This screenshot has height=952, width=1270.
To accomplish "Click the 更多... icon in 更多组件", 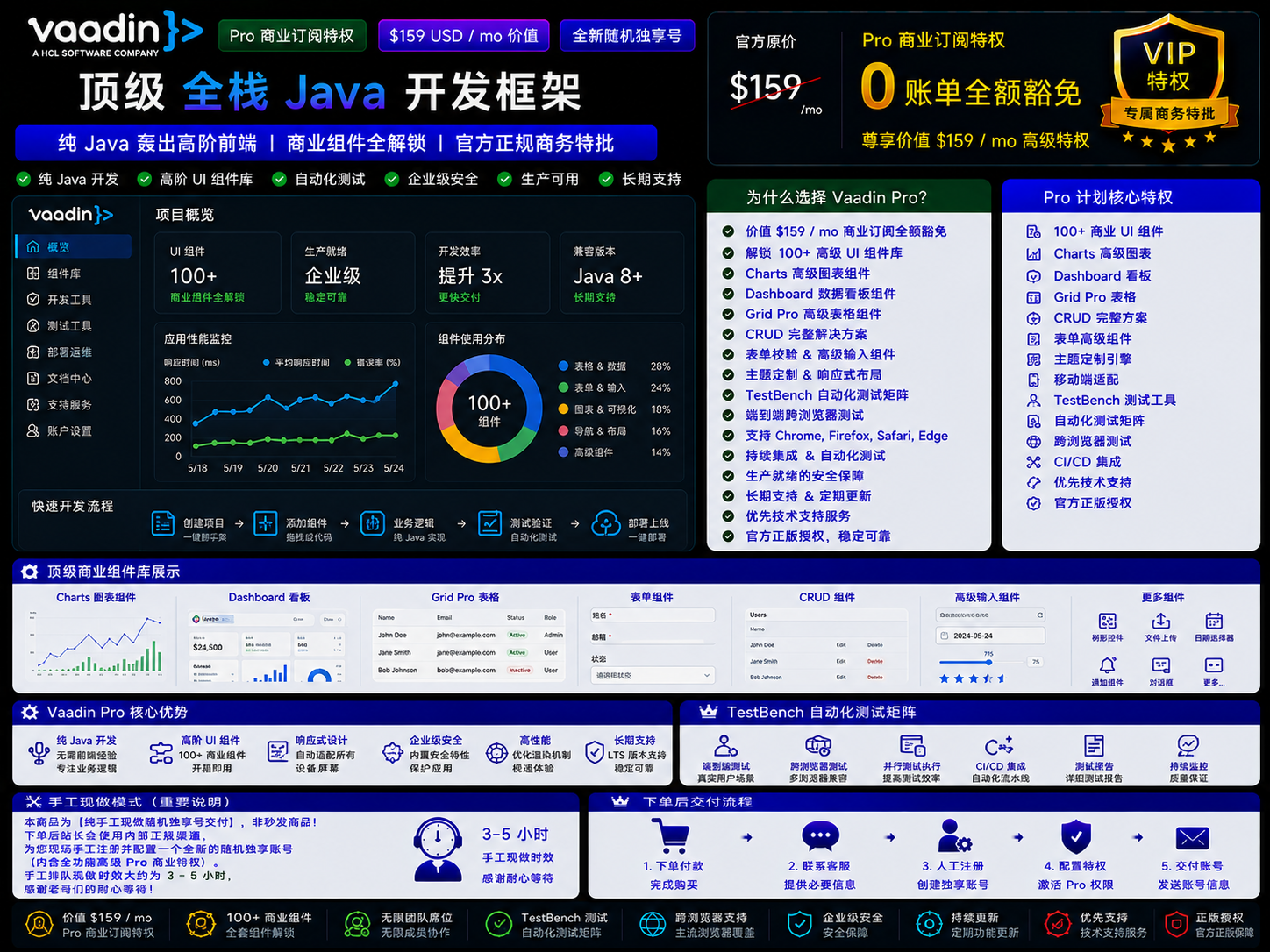I will [1214, 665].
